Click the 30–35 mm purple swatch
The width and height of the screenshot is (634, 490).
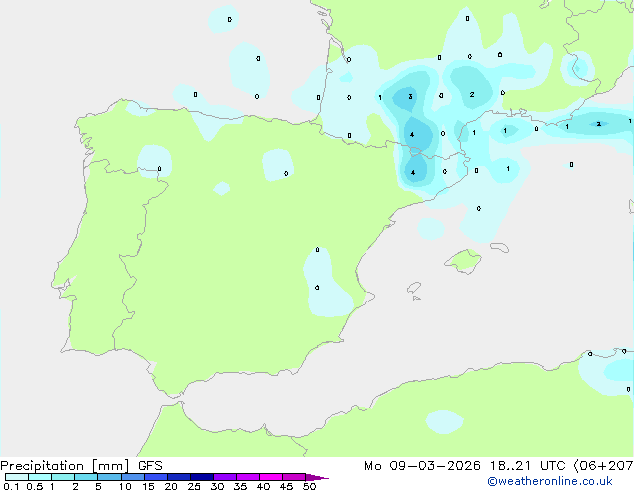click(x=224, y=477)
